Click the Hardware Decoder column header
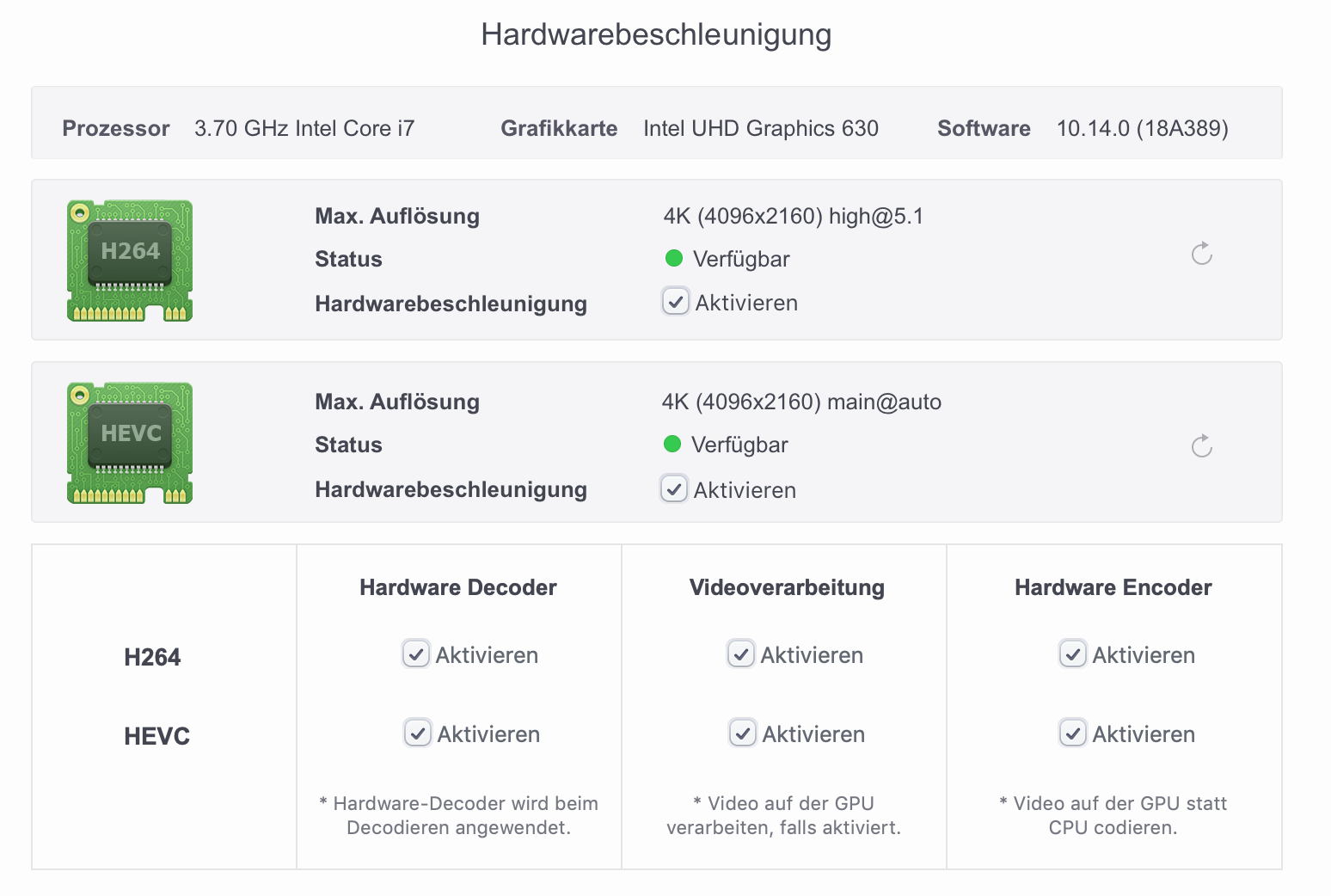 coord(458,587)
